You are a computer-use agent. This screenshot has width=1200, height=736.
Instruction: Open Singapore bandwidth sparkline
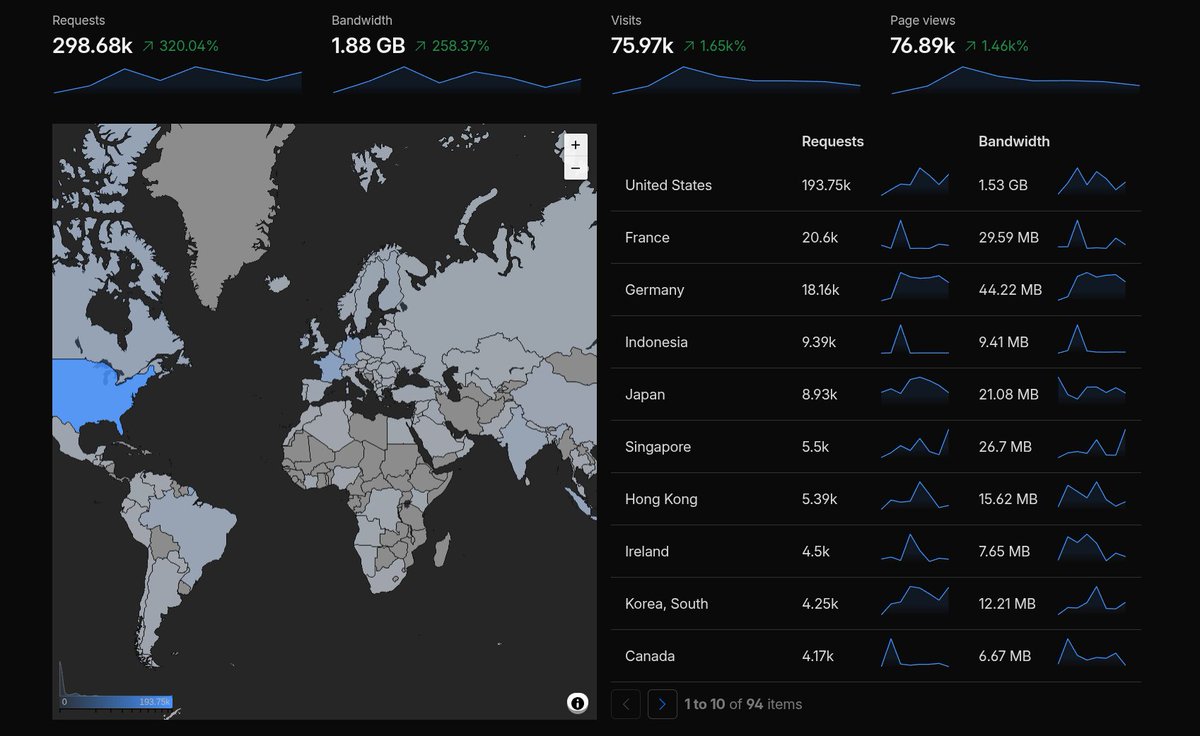1092,443
